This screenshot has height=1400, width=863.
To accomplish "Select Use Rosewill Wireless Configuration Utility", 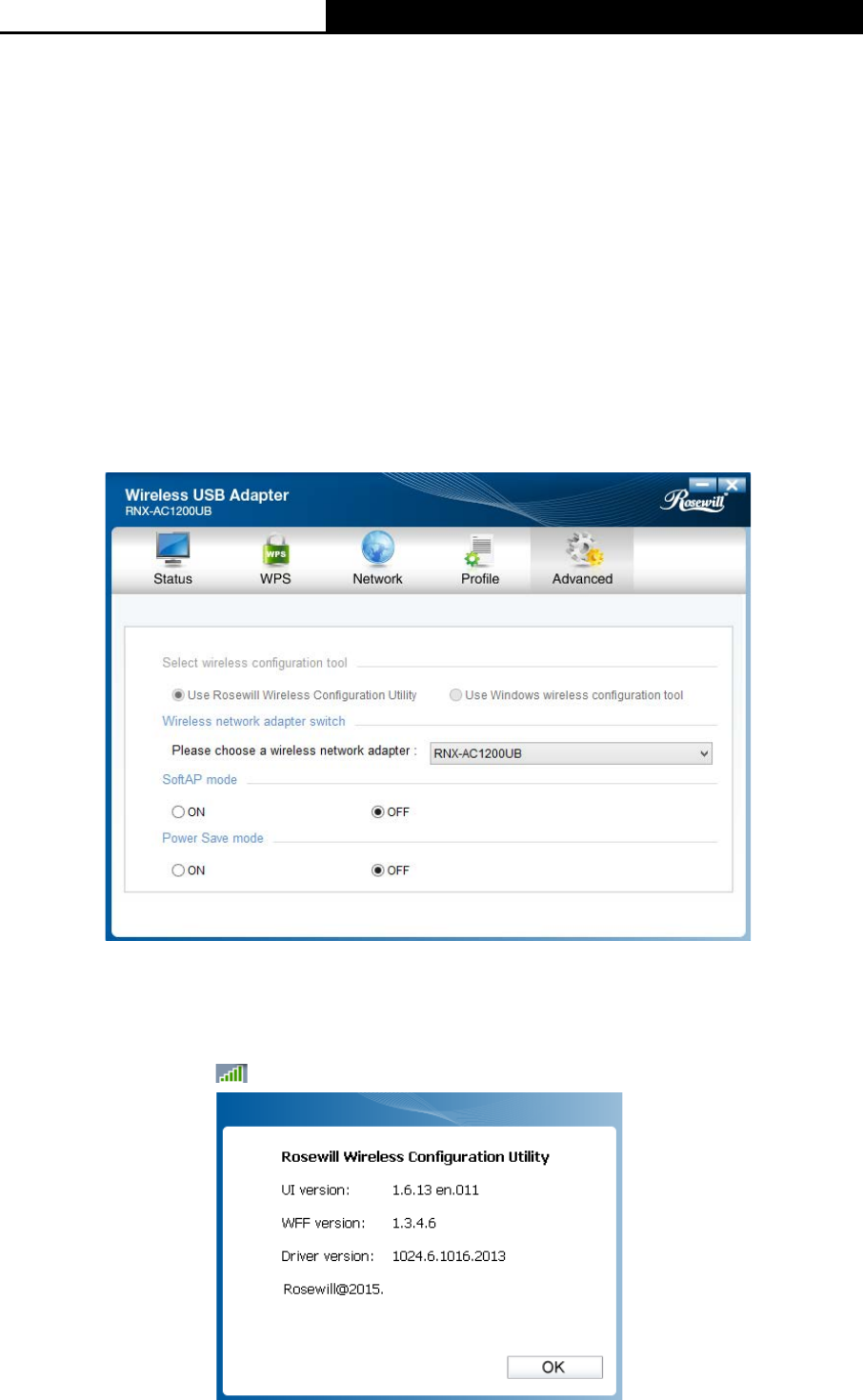I will pyautogui.click(x=294, y=695).
